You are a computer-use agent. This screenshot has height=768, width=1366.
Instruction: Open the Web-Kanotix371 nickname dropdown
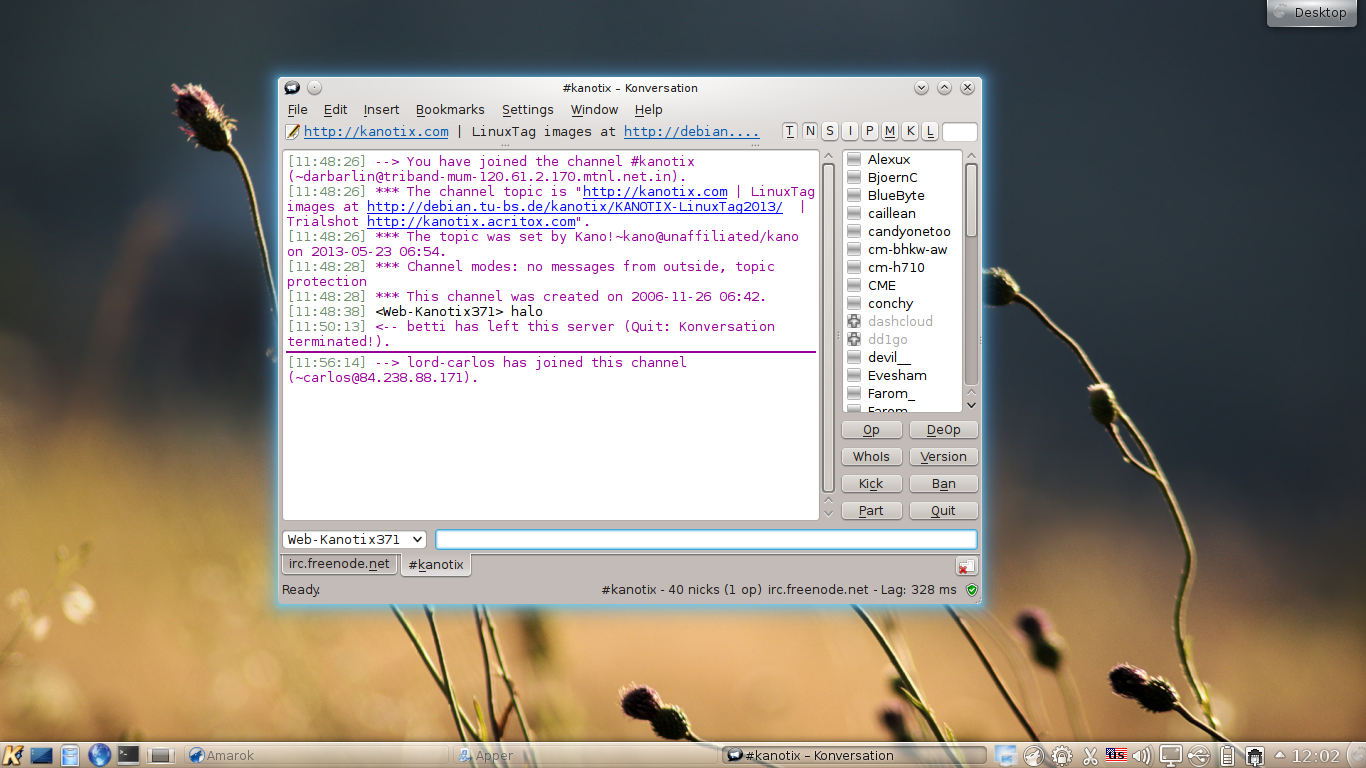(355, 540)
